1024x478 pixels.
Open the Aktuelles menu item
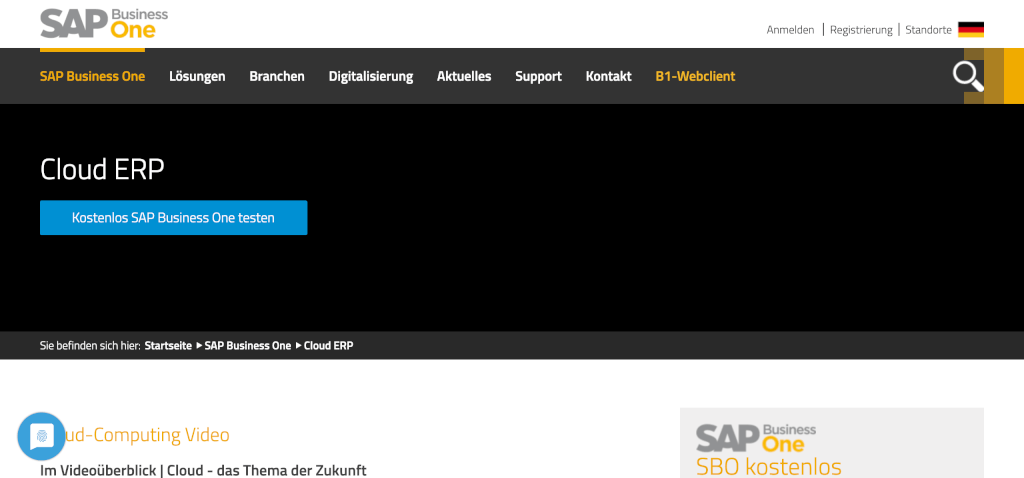[464, 76]
